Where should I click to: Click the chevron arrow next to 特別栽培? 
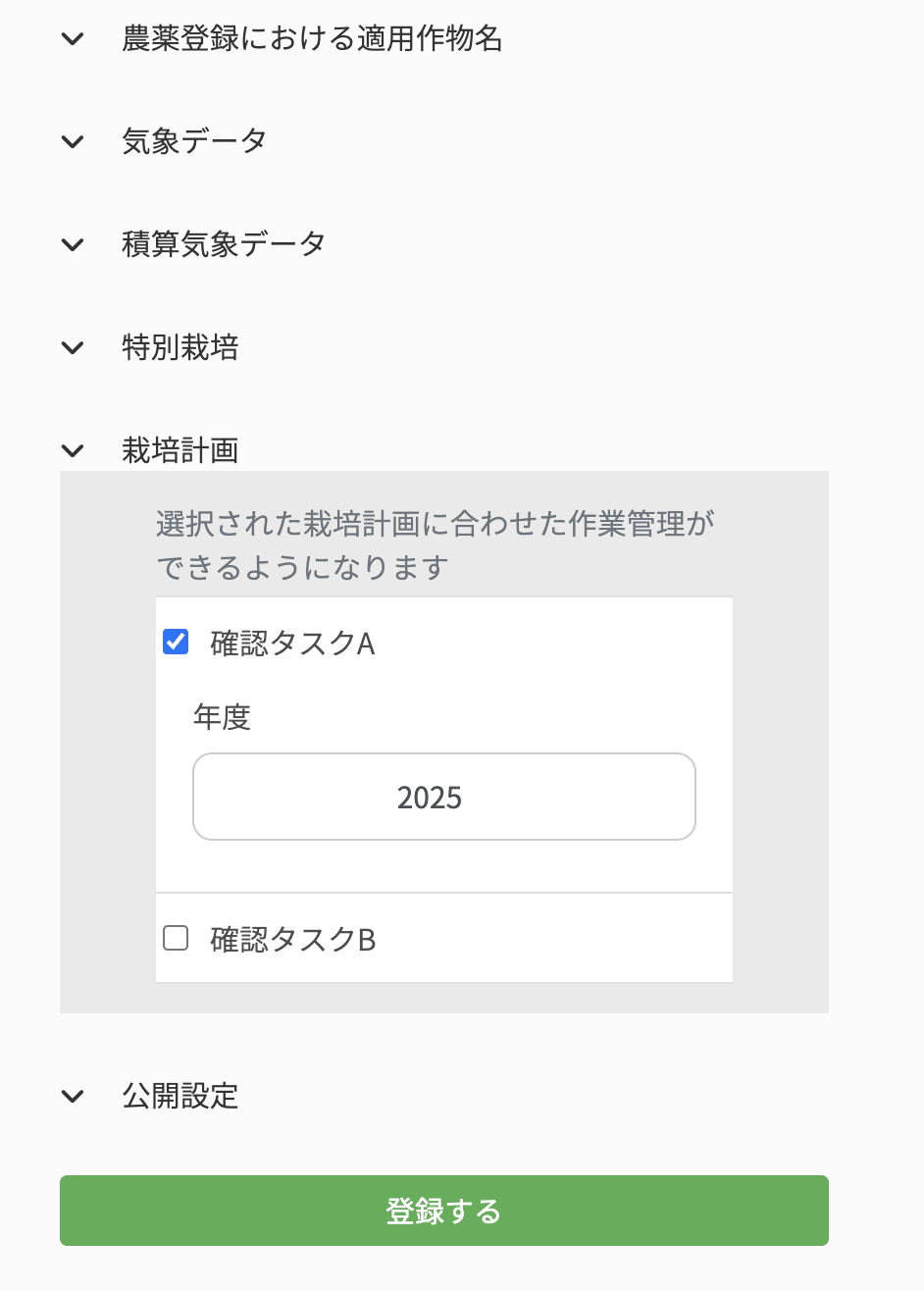pyautogui.click(x=73, y=347)
